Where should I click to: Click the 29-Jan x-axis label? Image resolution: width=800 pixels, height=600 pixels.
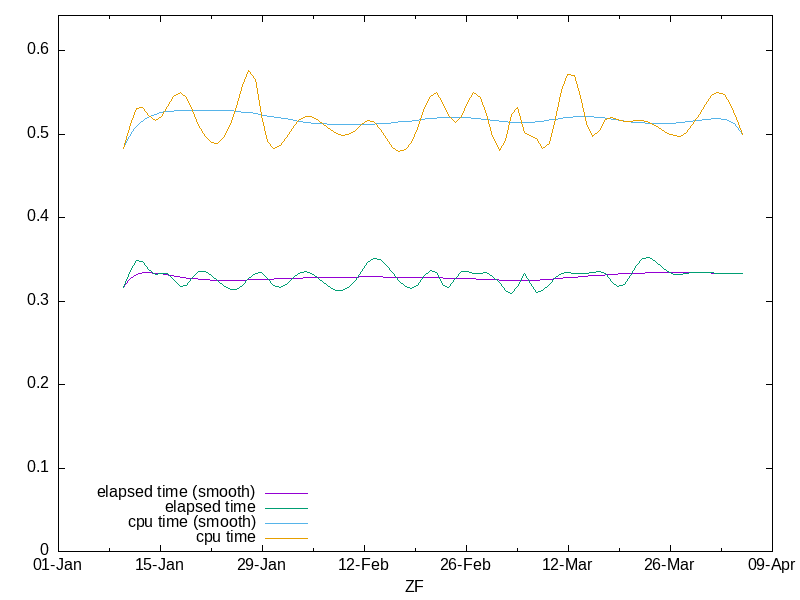[262, 565]
